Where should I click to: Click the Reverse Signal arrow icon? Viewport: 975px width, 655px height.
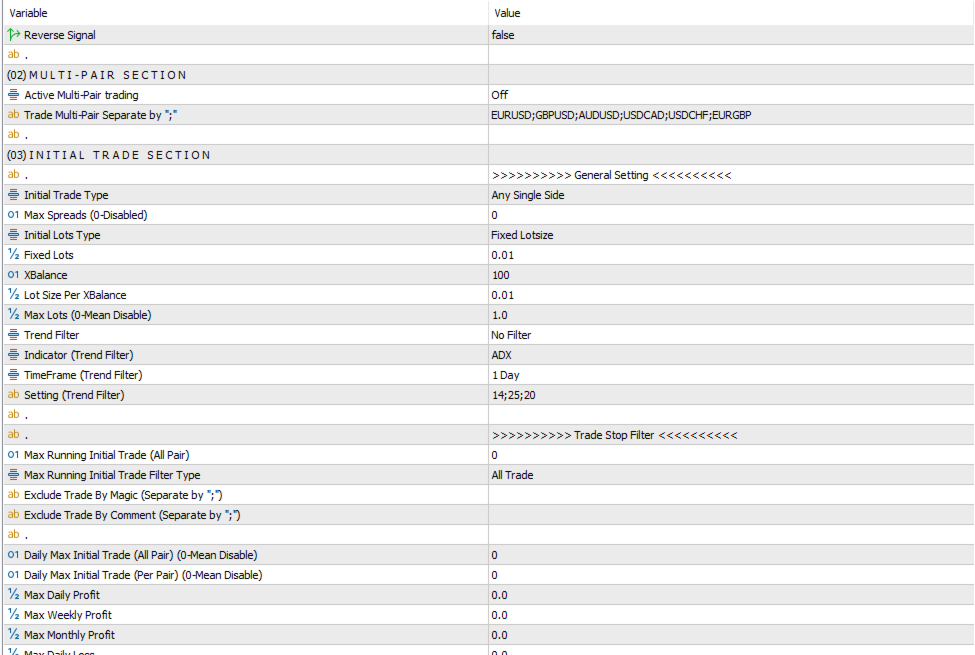tap(13, 35)
